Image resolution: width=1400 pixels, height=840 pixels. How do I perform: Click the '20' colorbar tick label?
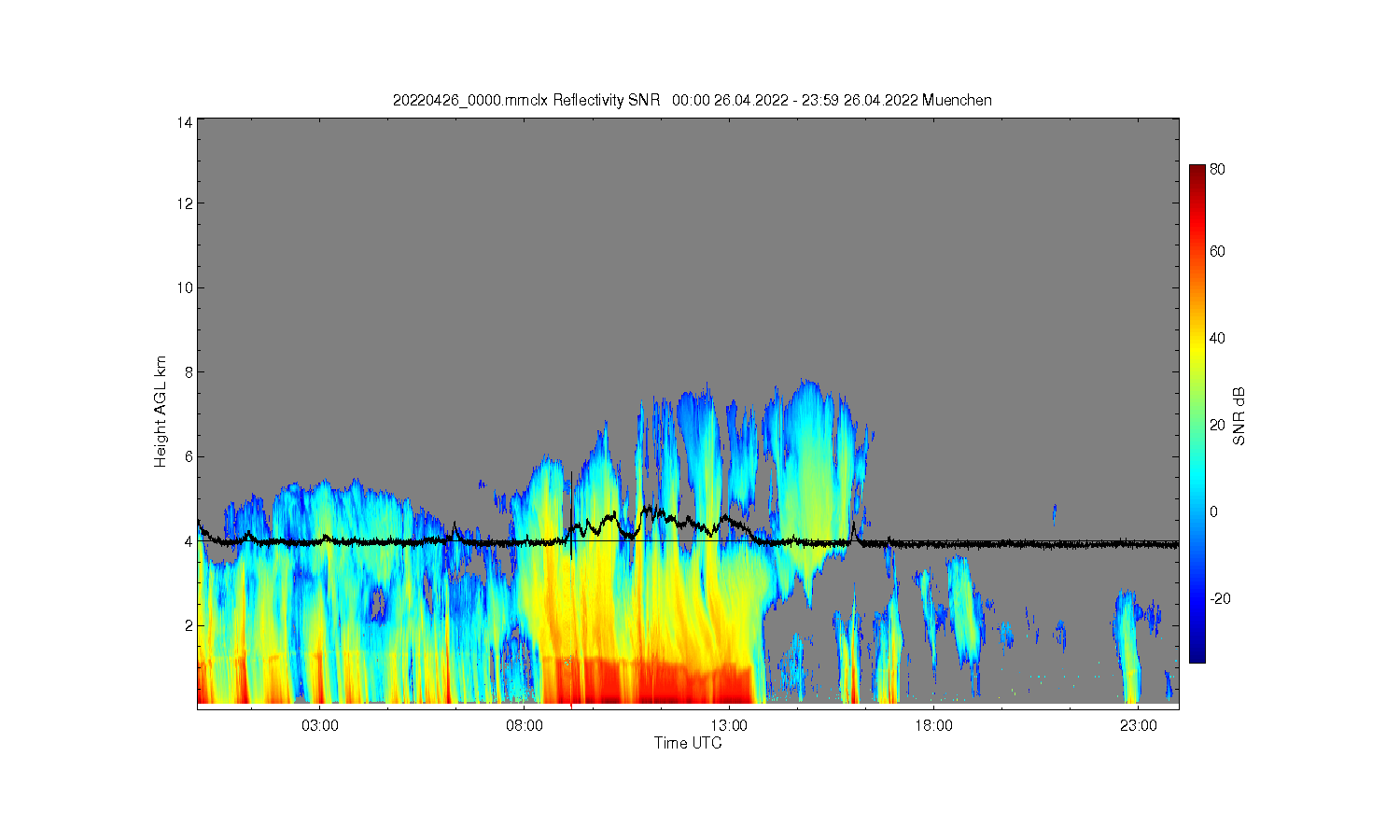point(1218,426)
